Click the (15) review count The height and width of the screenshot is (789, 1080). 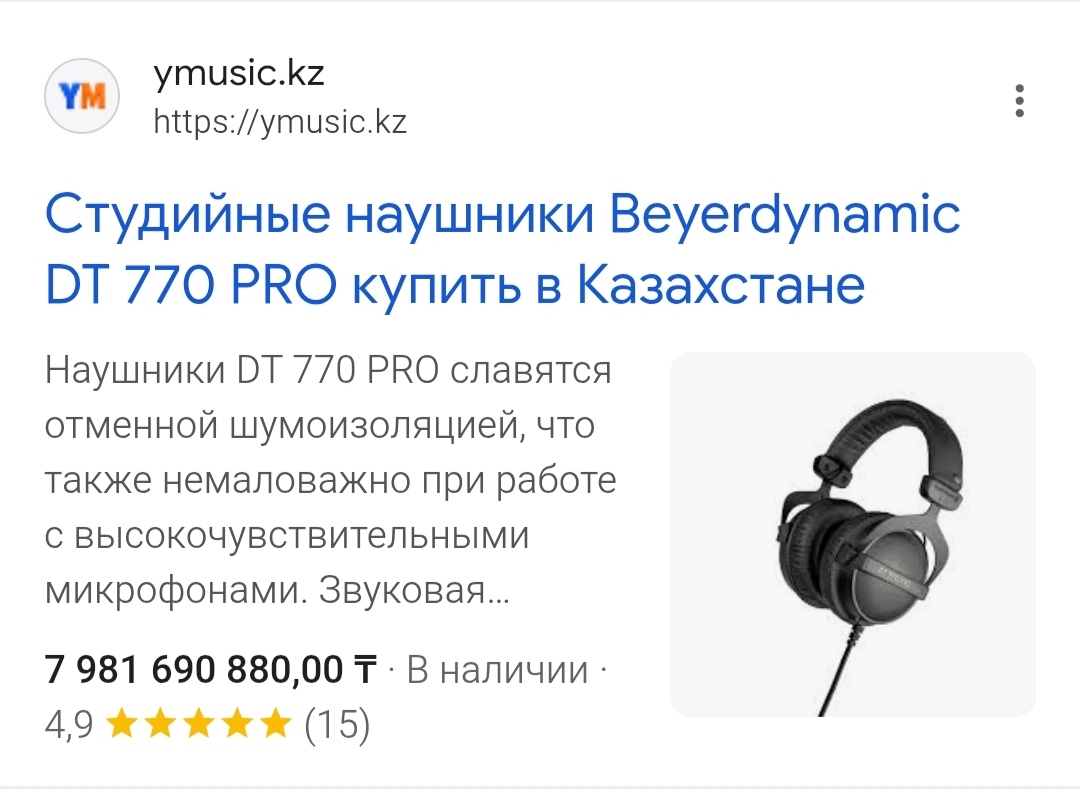(x=337, y=724)
